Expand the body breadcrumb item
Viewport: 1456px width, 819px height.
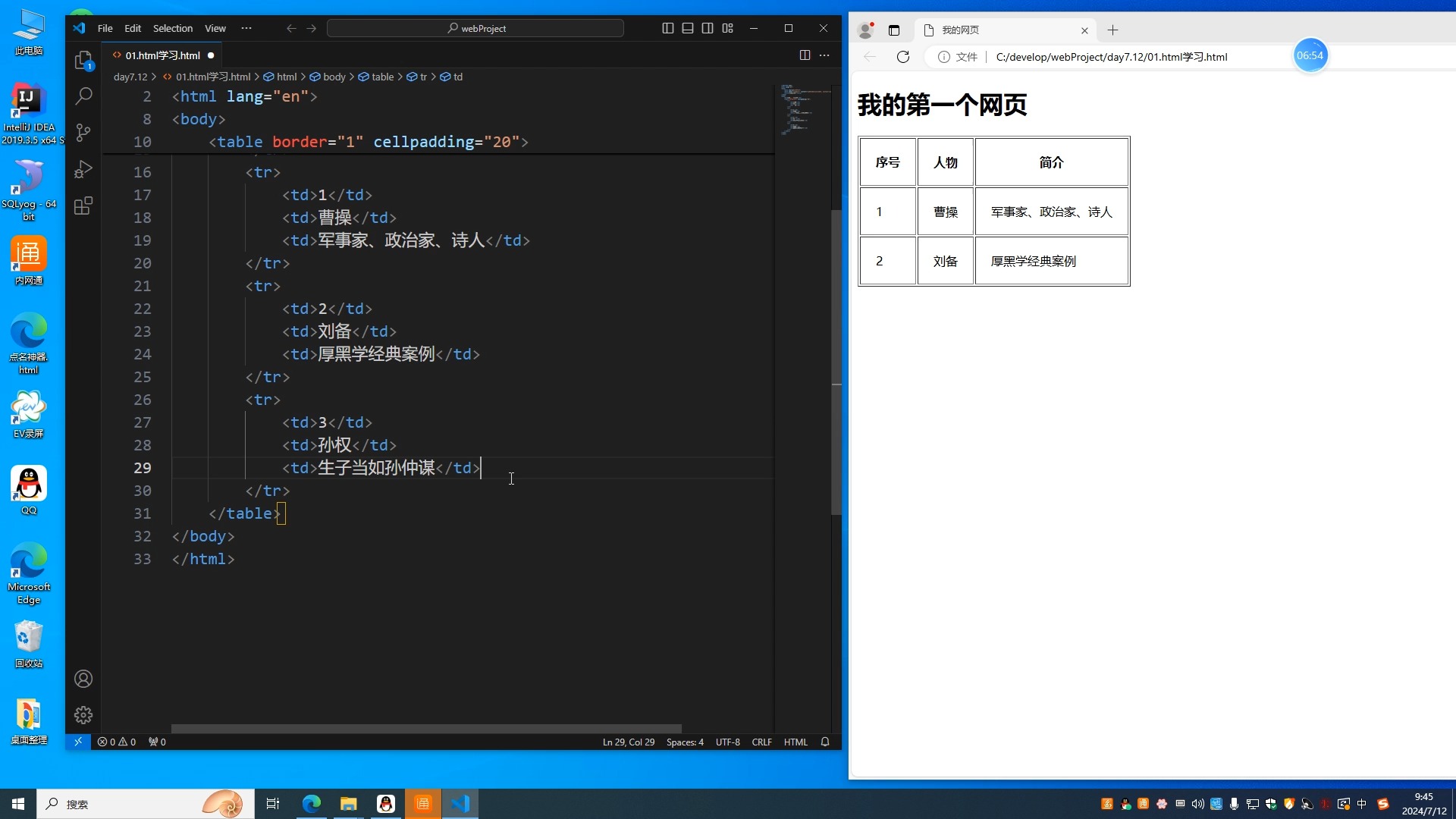[x=328, y=77]
